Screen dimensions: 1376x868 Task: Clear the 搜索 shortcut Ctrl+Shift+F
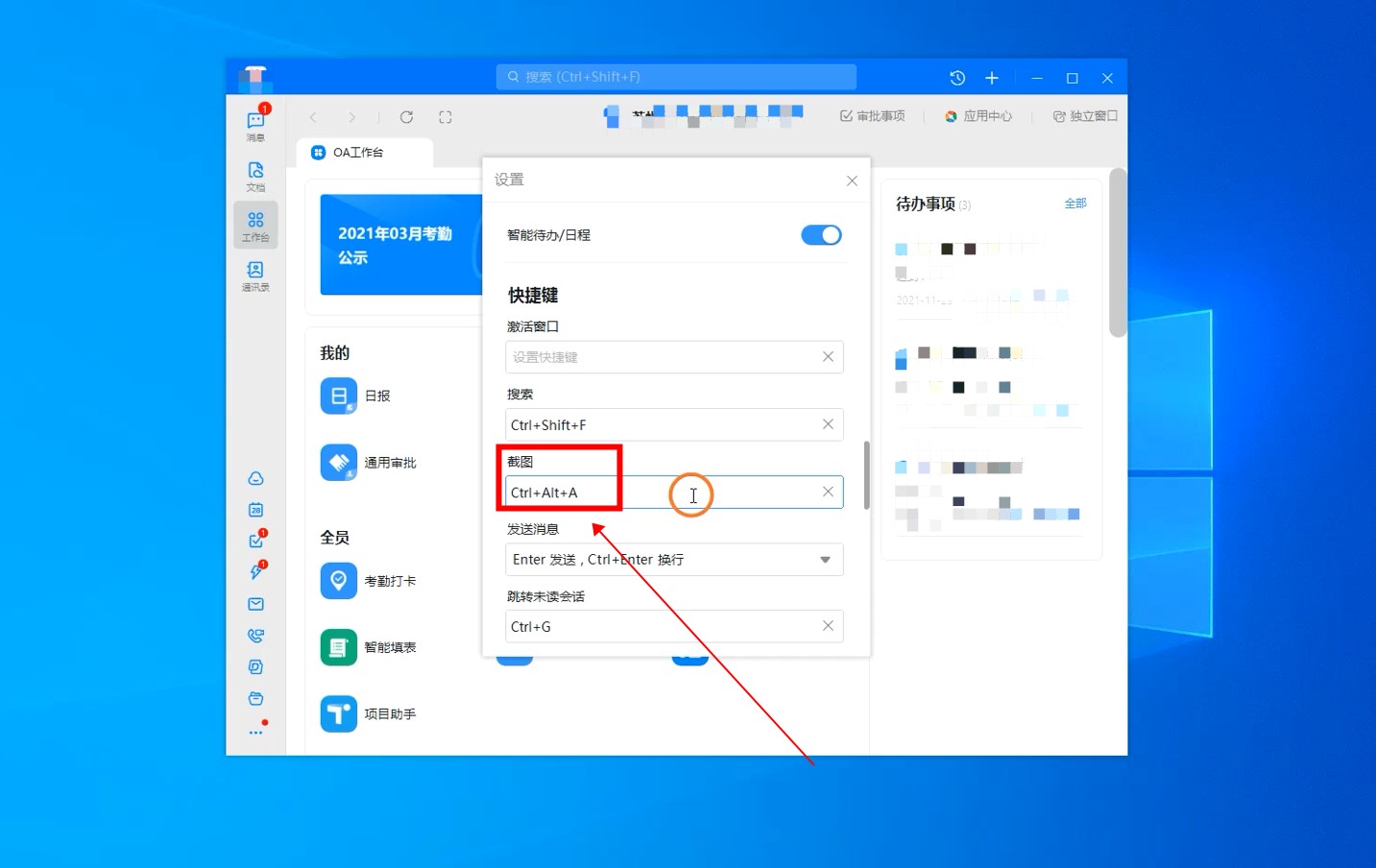click(828, 424)
